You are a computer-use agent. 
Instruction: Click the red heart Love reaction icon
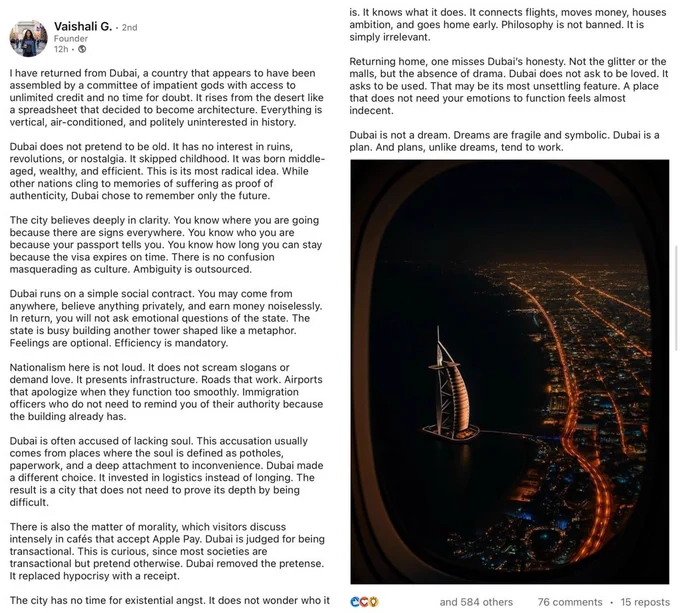(364, 602)
